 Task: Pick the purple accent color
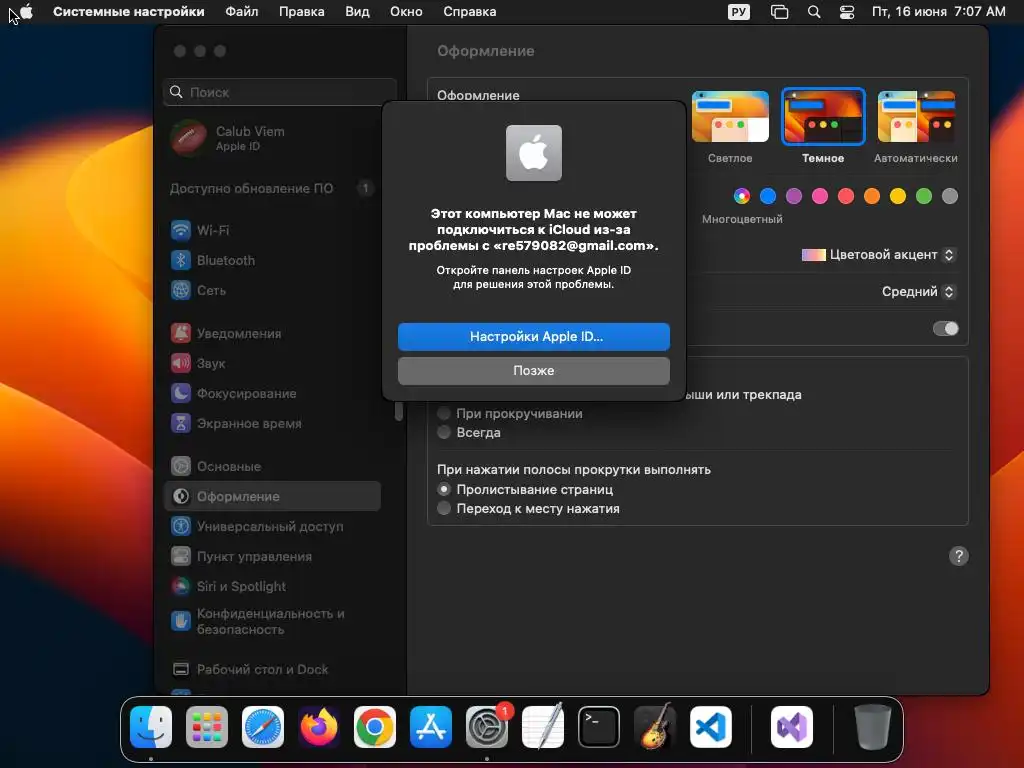pos(794,196)
